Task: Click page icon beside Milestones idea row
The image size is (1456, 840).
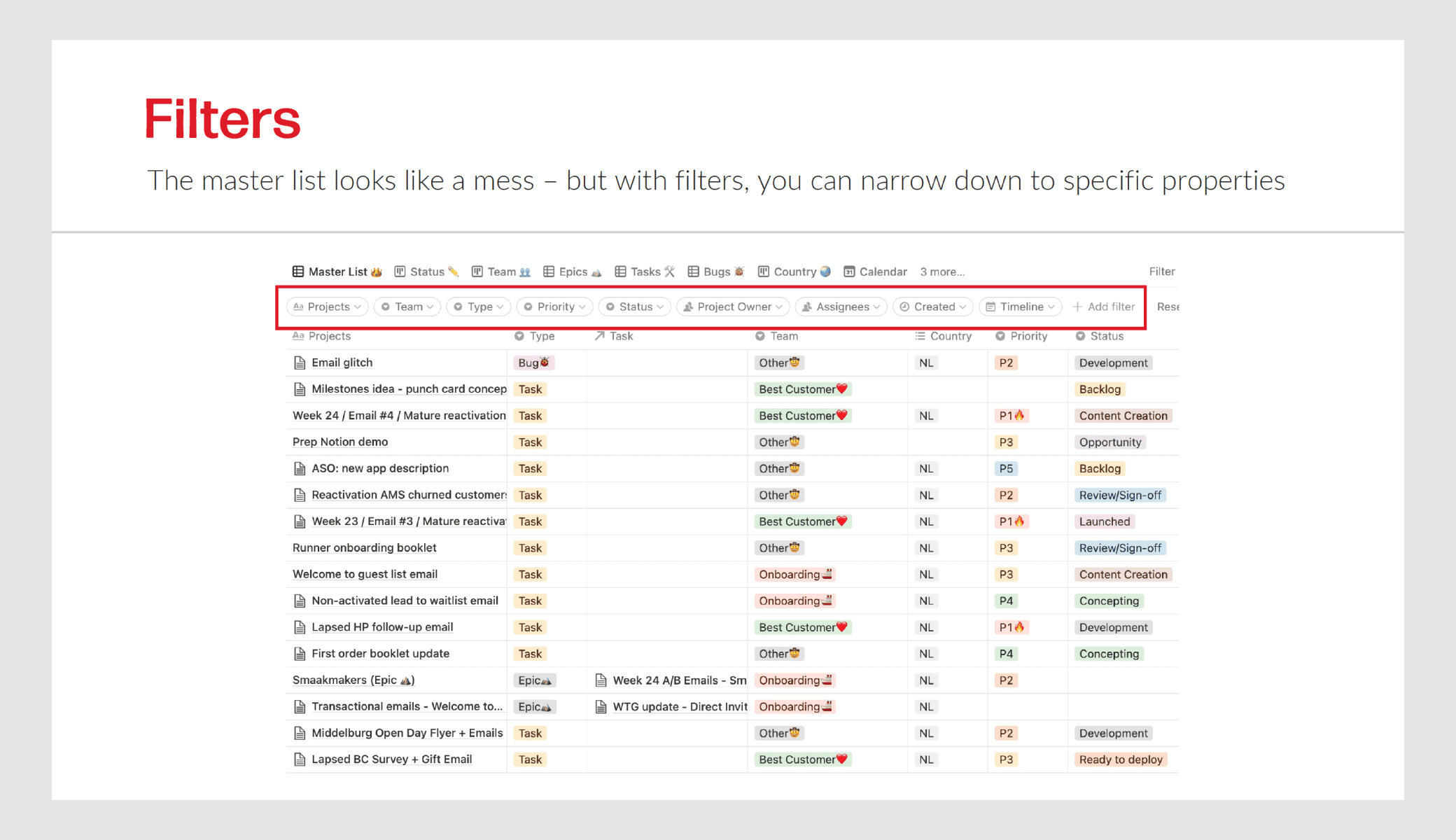Action: (300, 389)
